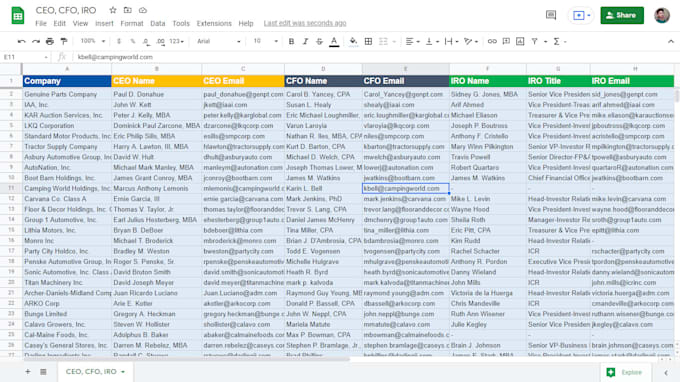The height and width of the screenshot is (382, 680).
Task: Open the Arial font dropdown
Action: (219, 41)
